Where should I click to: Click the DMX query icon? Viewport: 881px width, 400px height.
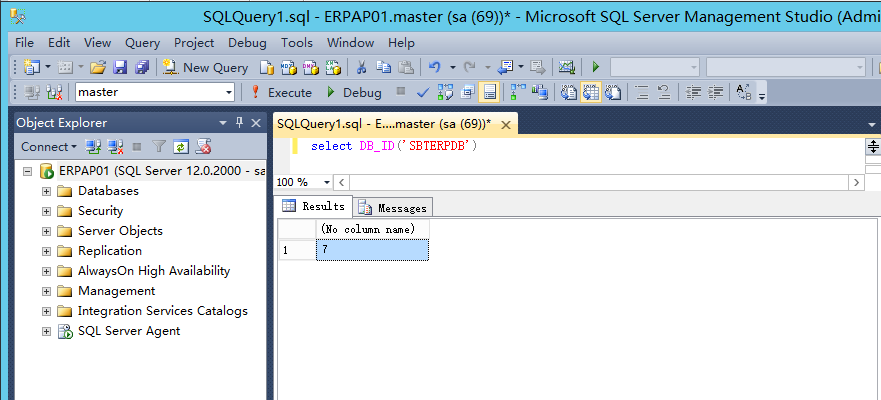click(x=311, y=67)
